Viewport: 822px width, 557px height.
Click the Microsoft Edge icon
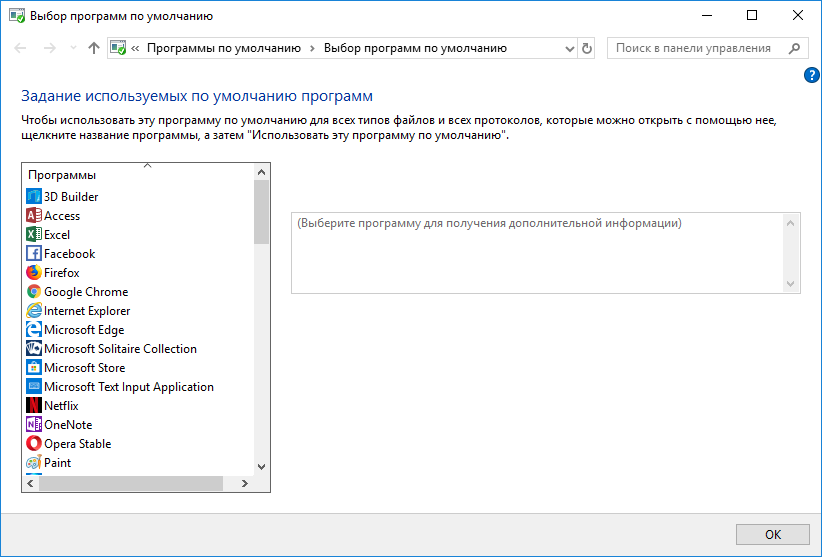tap(34, 330)
